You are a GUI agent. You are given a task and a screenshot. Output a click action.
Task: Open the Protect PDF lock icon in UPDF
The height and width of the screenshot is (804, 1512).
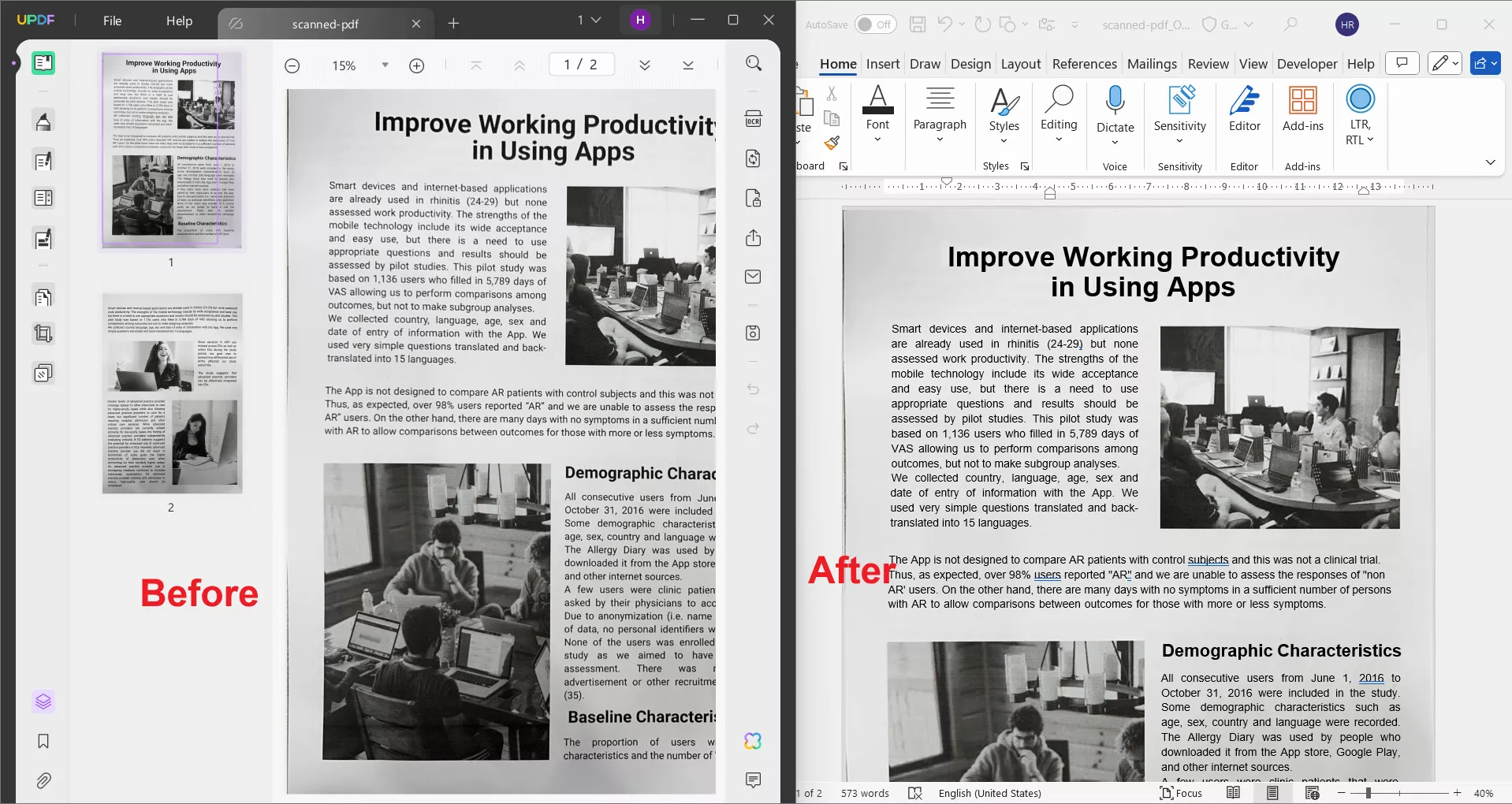pos(754,198)
